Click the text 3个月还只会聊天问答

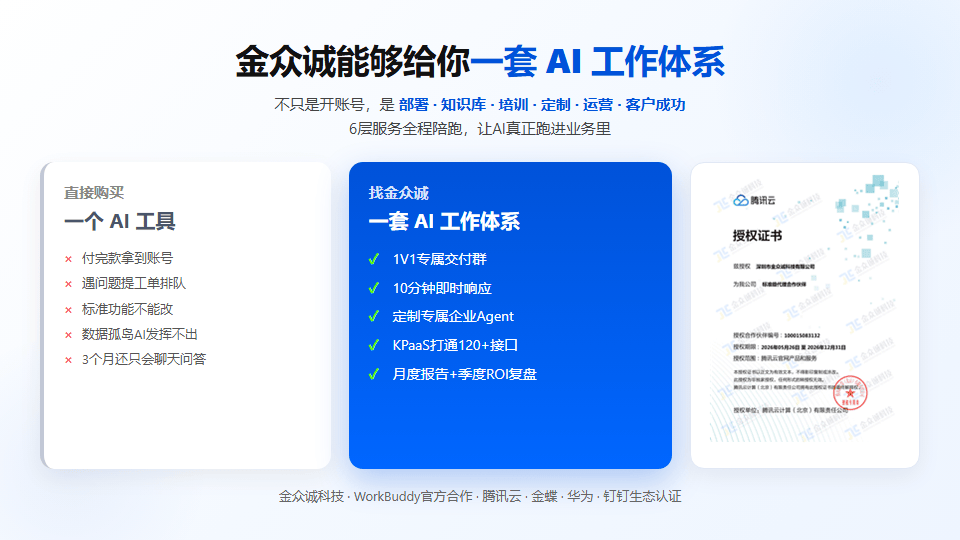144,359
